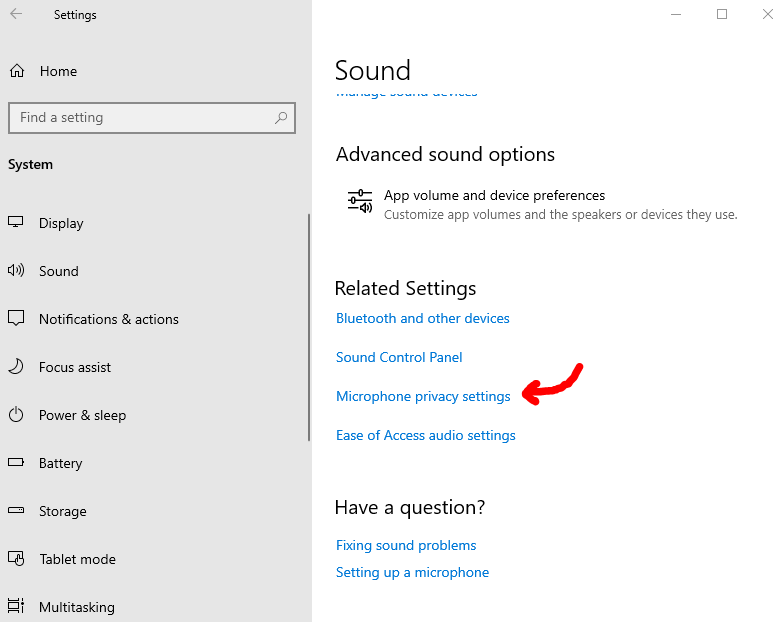Click the Notifications & actions icon
This screenshot has height=622, width=776.
[16, 319]
